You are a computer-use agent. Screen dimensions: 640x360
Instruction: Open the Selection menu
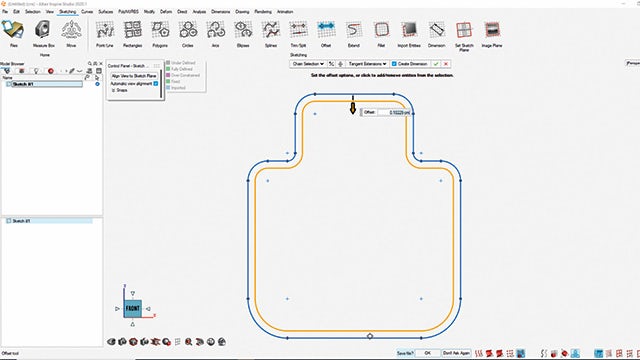(x=33, y=12)
